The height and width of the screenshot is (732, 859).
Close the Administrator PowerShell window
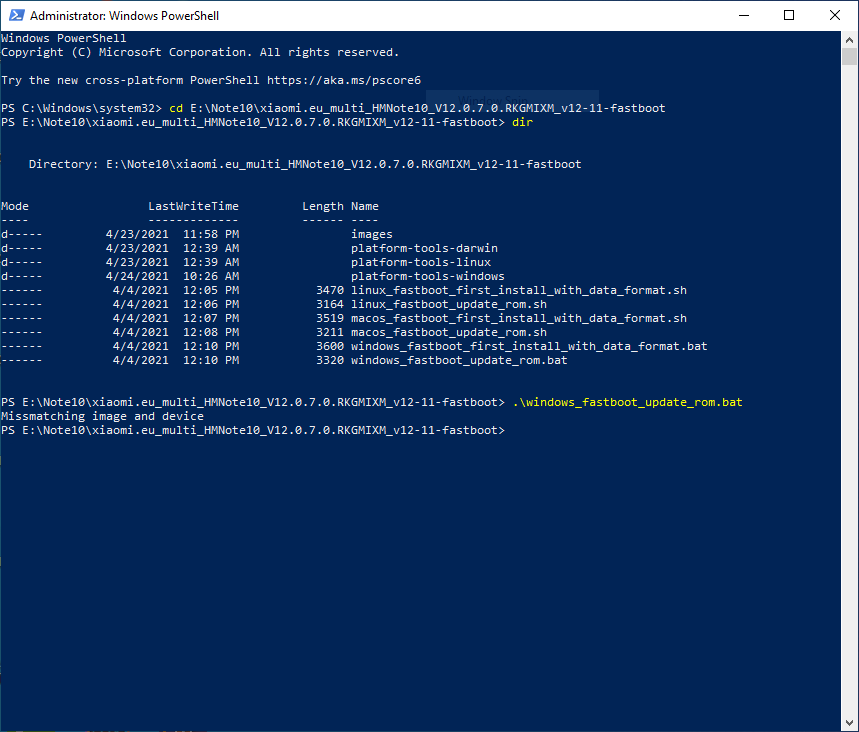click(x=835, y=16)
